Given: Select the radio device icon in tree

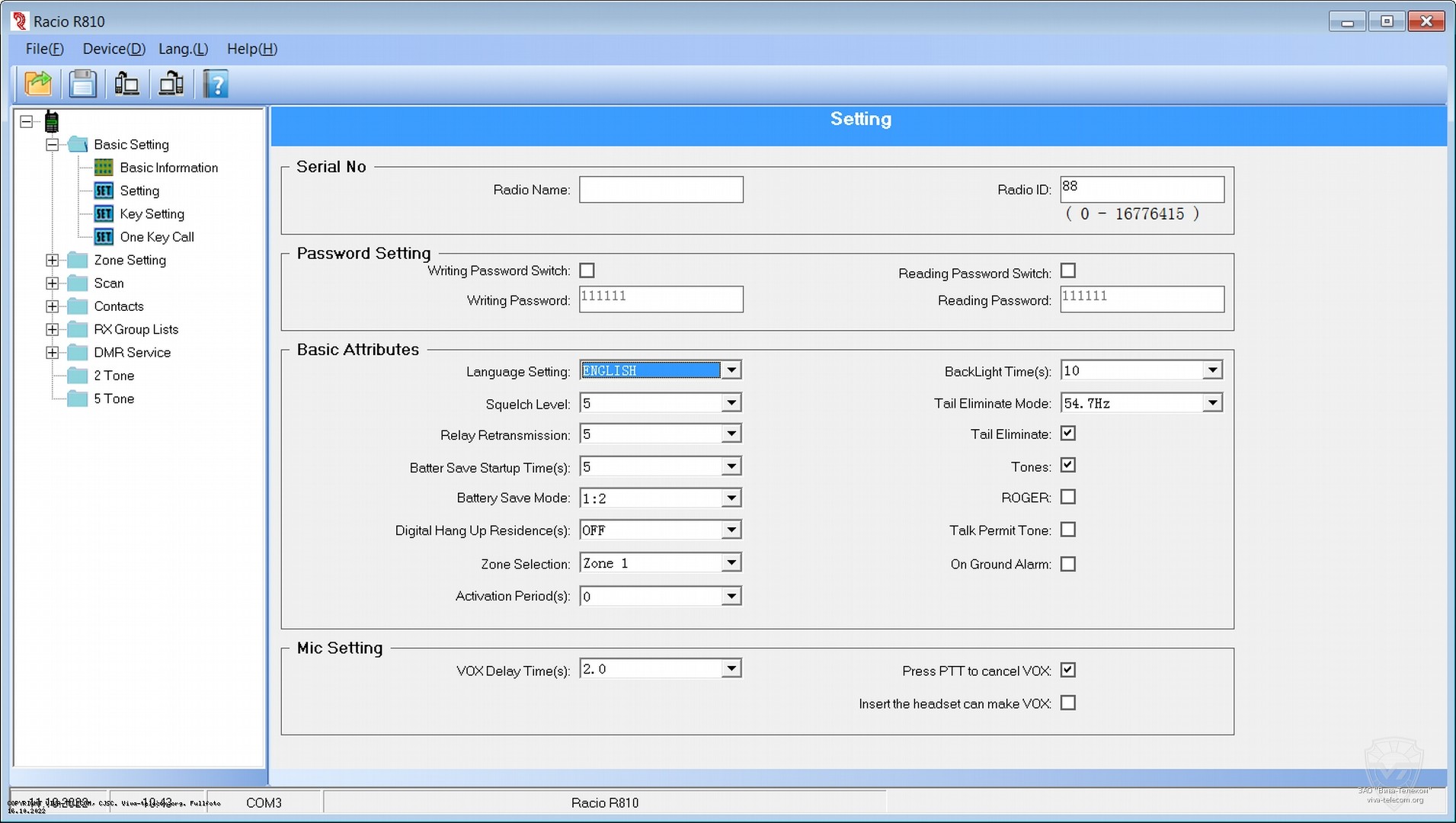Looking at the screenshot, I should click(52, 122).
